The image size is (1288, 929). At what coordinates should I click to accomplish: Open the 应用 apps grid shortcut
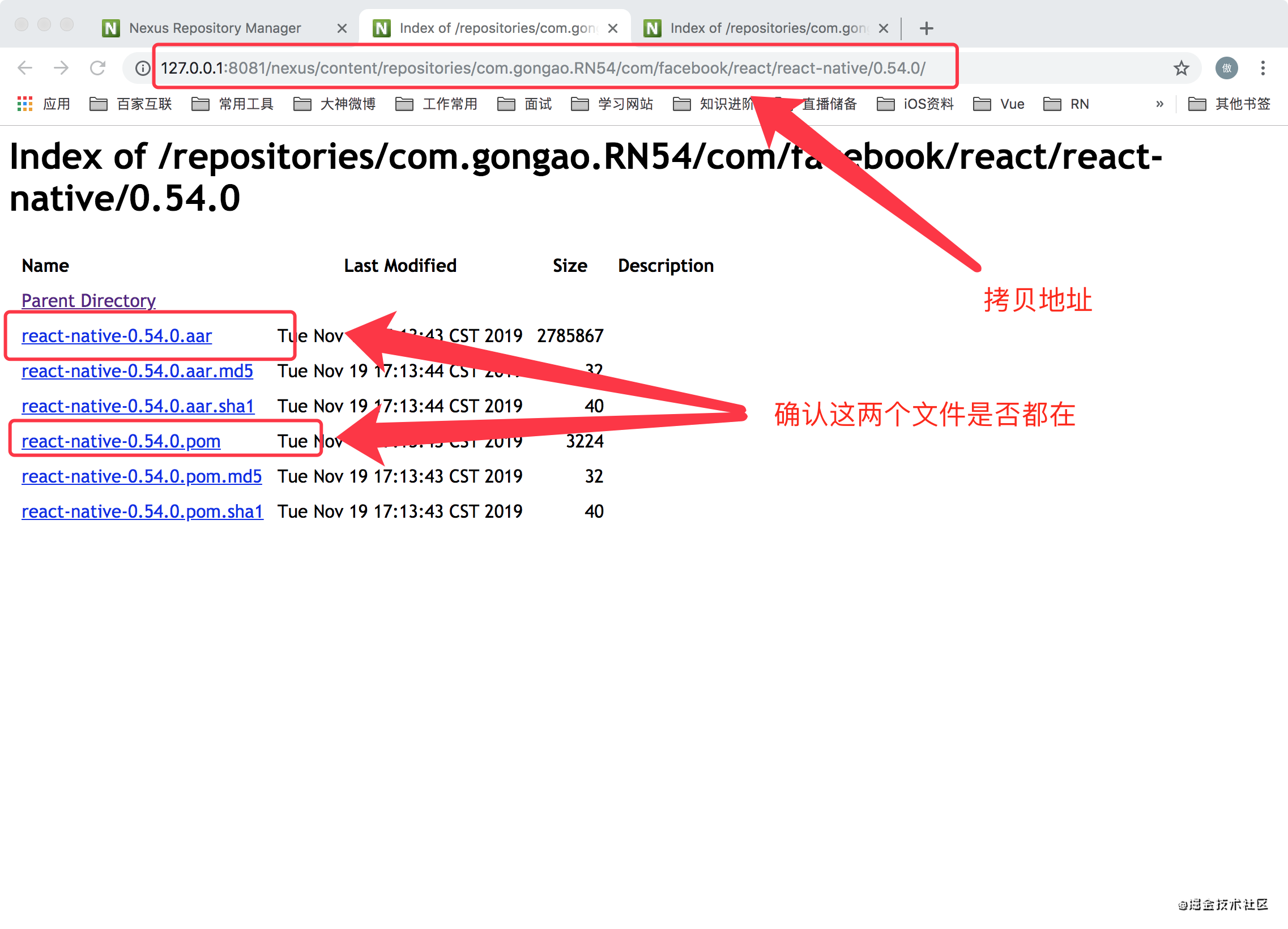click(x=44, y=104)
